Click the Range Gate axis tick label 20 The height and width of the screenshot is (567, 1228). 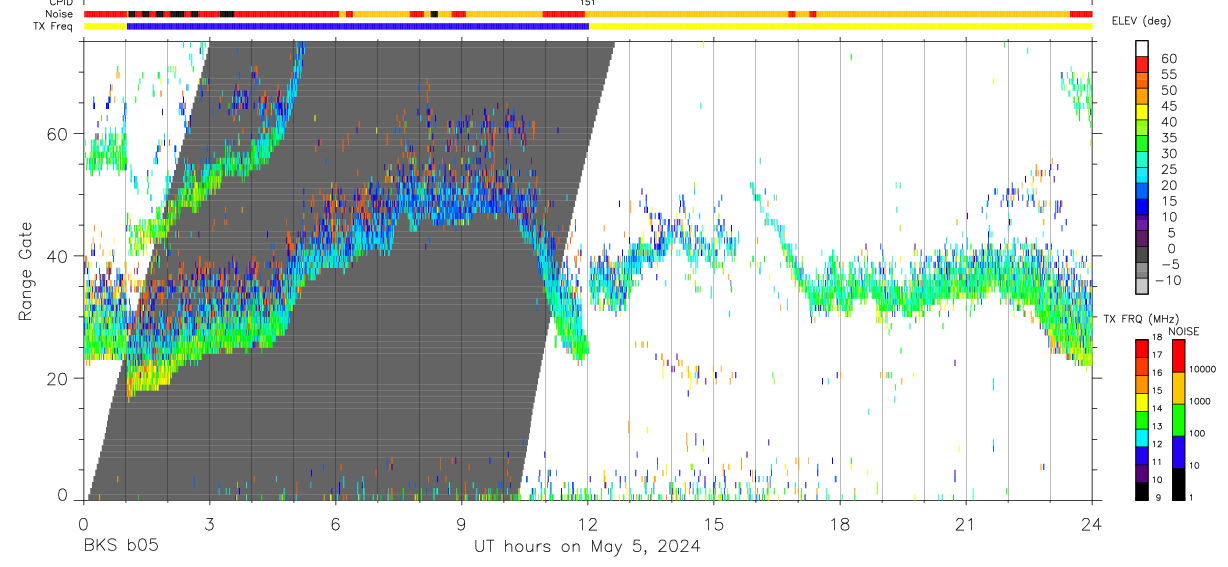tap(57, 378)
